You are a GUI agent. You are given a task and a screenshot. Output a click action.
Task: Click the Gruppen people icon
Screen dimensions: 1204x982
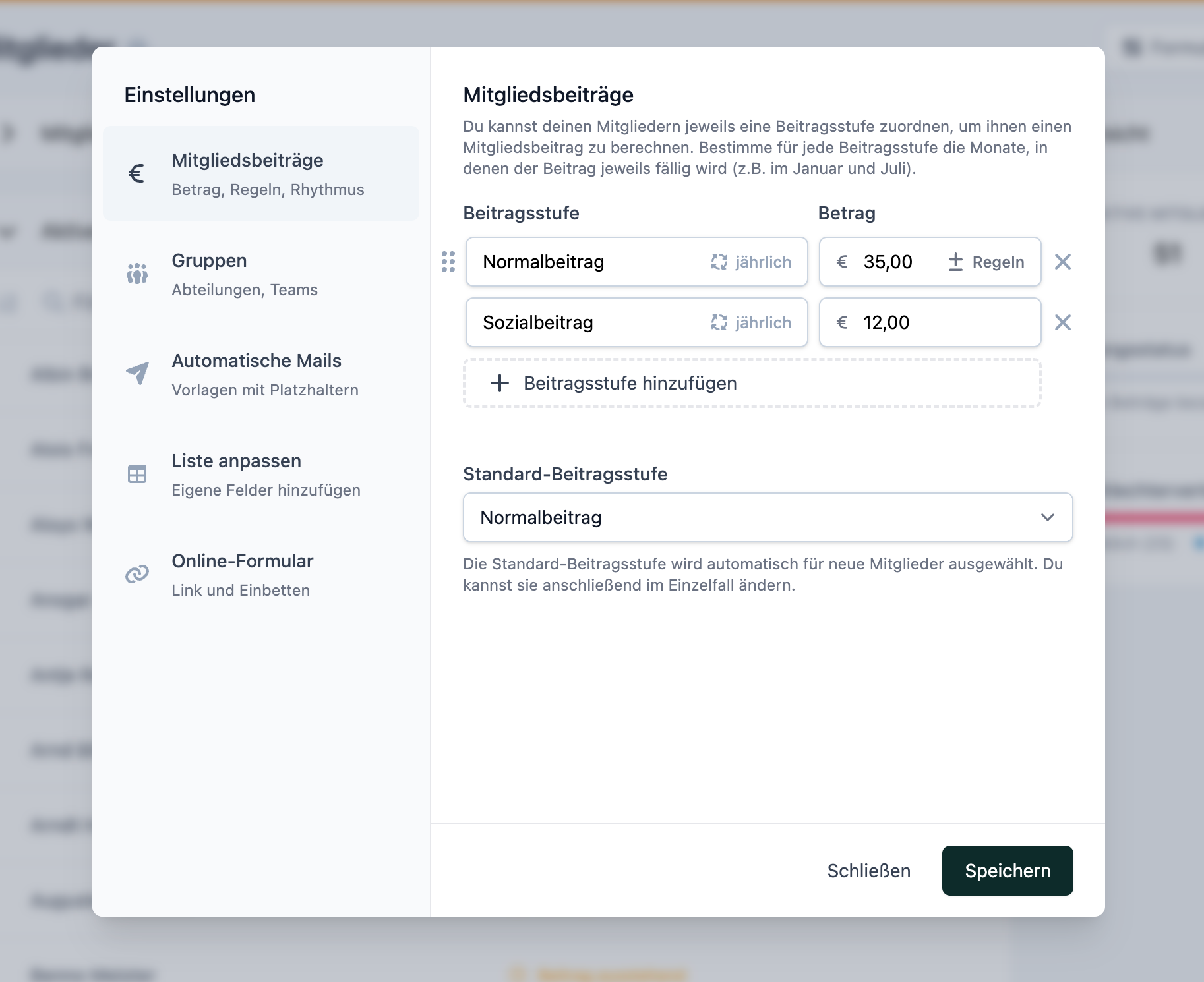tap(137, 274)
